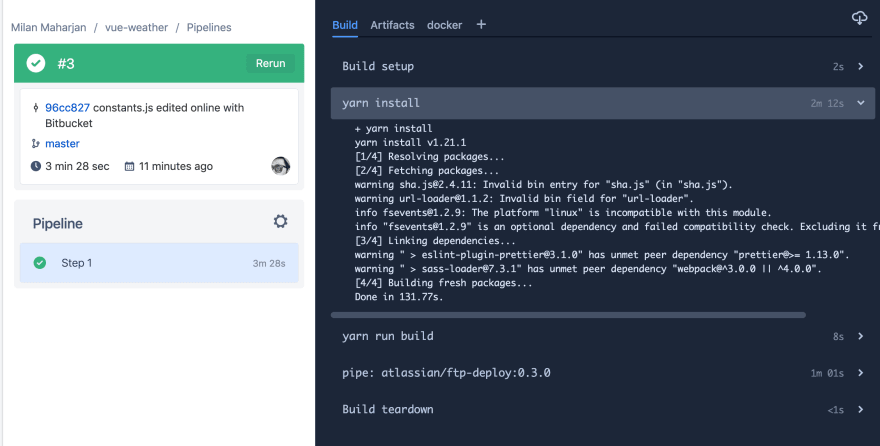The image size is (880, 446).
Task: Click the pipe: atlassian/ftp-deploy:0.3.0 title
Action: 446,373
